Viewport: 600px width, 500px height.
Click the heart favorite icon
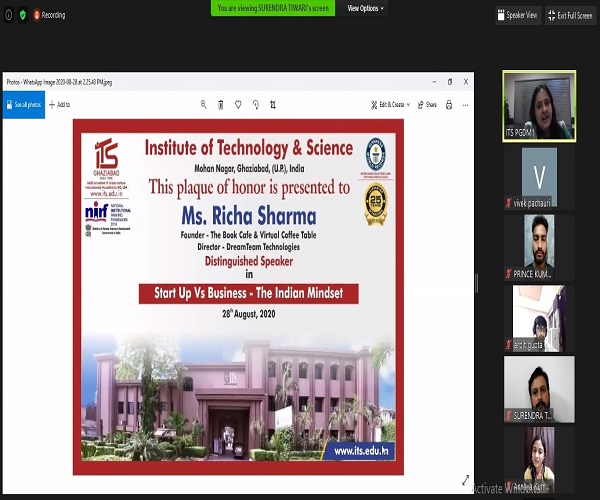(x=238, y=104)
